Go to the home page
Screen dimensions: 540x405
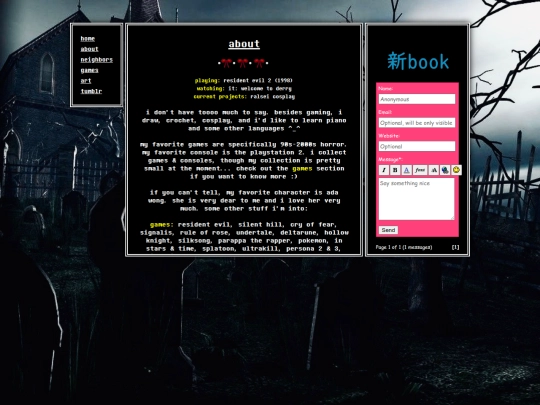click(x=87, y=39)
